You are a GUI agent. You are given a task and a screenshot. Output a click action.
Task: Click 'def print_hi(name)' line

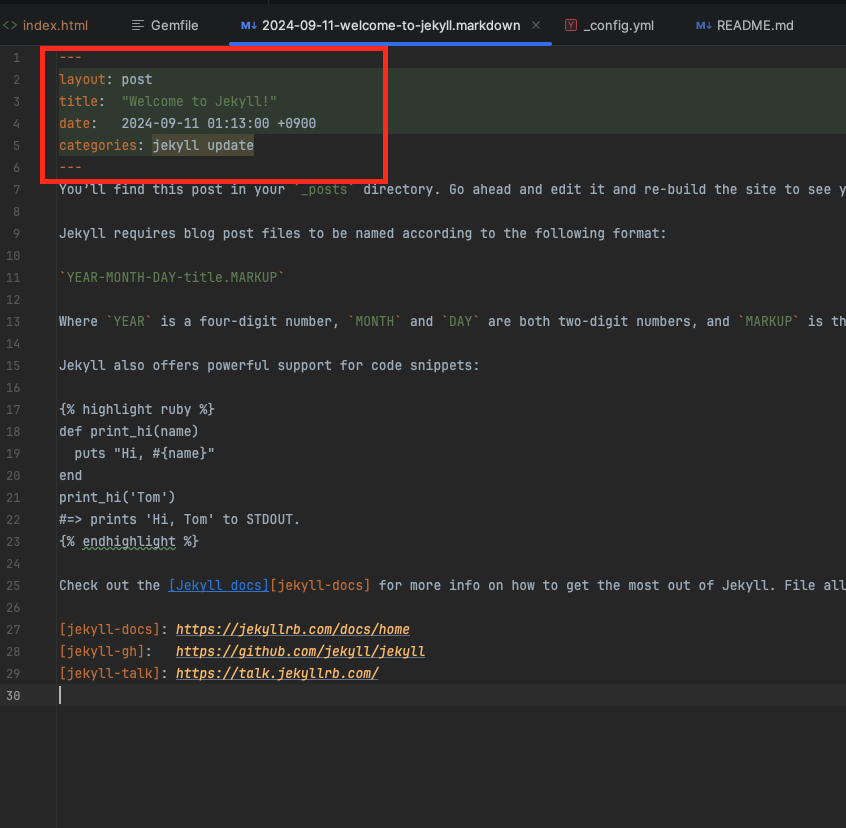(129, 432)
